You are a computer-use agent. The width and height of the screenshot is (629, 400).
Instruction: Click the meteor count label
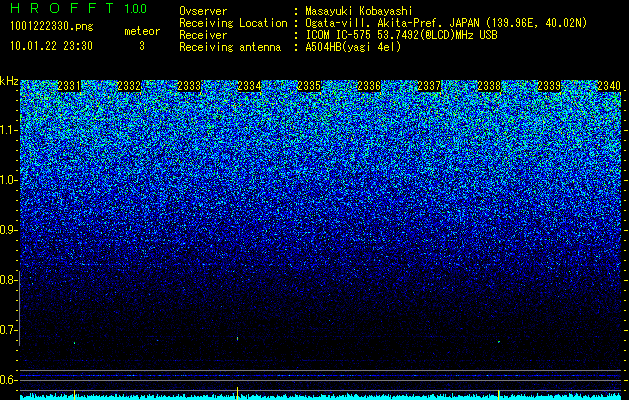pyautogui.click(x=142, y=31)
